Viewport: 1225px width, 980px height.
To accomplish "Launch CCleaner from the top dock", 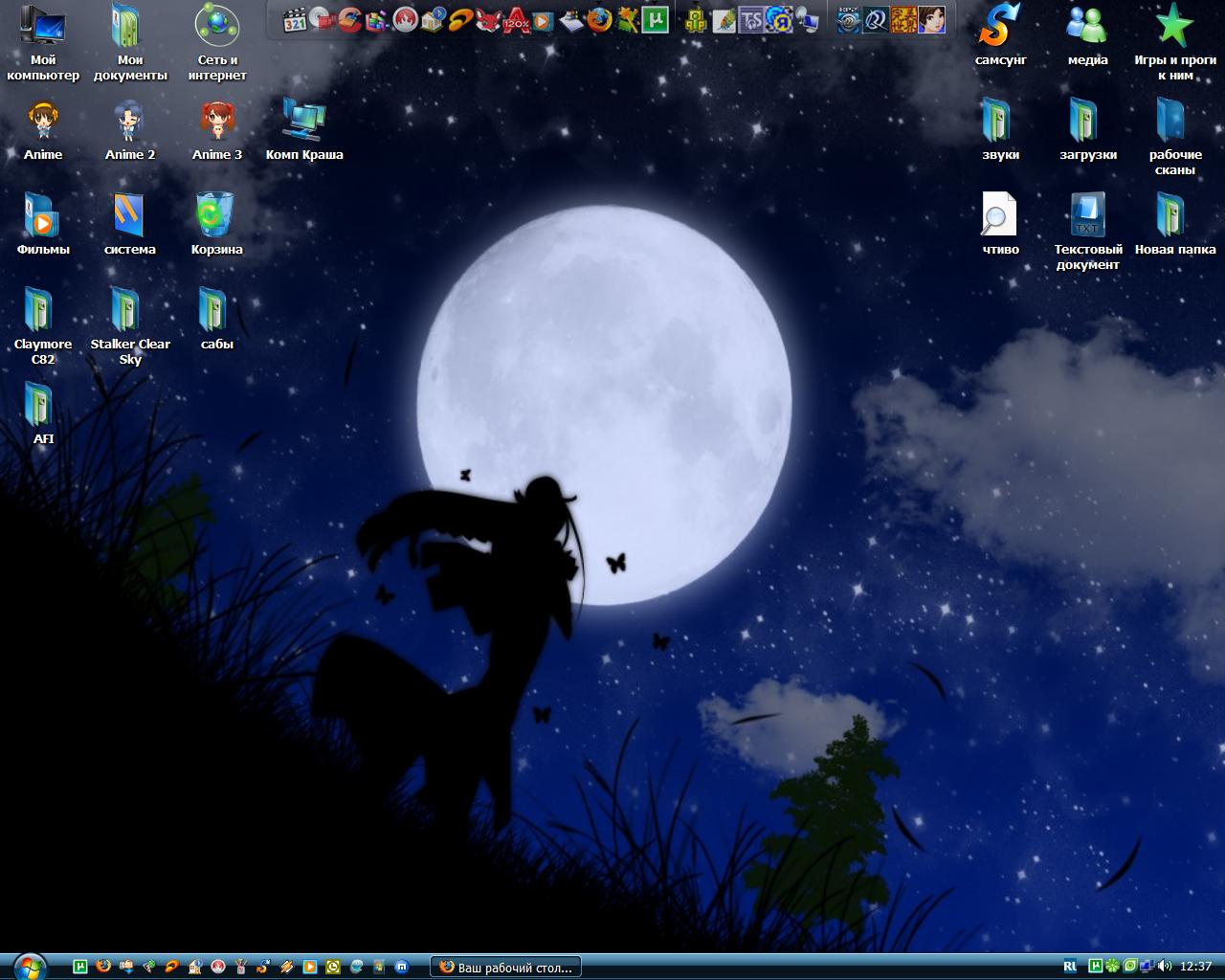I will 350,19.
